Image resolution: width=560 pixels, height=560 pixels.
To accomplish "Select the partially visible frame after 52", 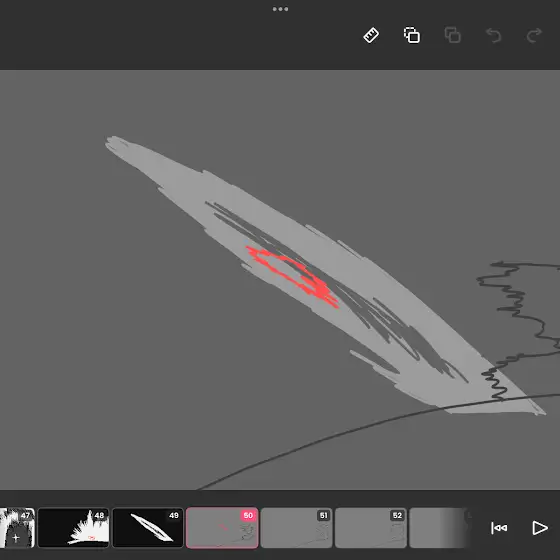I will (x=439, y=528).
